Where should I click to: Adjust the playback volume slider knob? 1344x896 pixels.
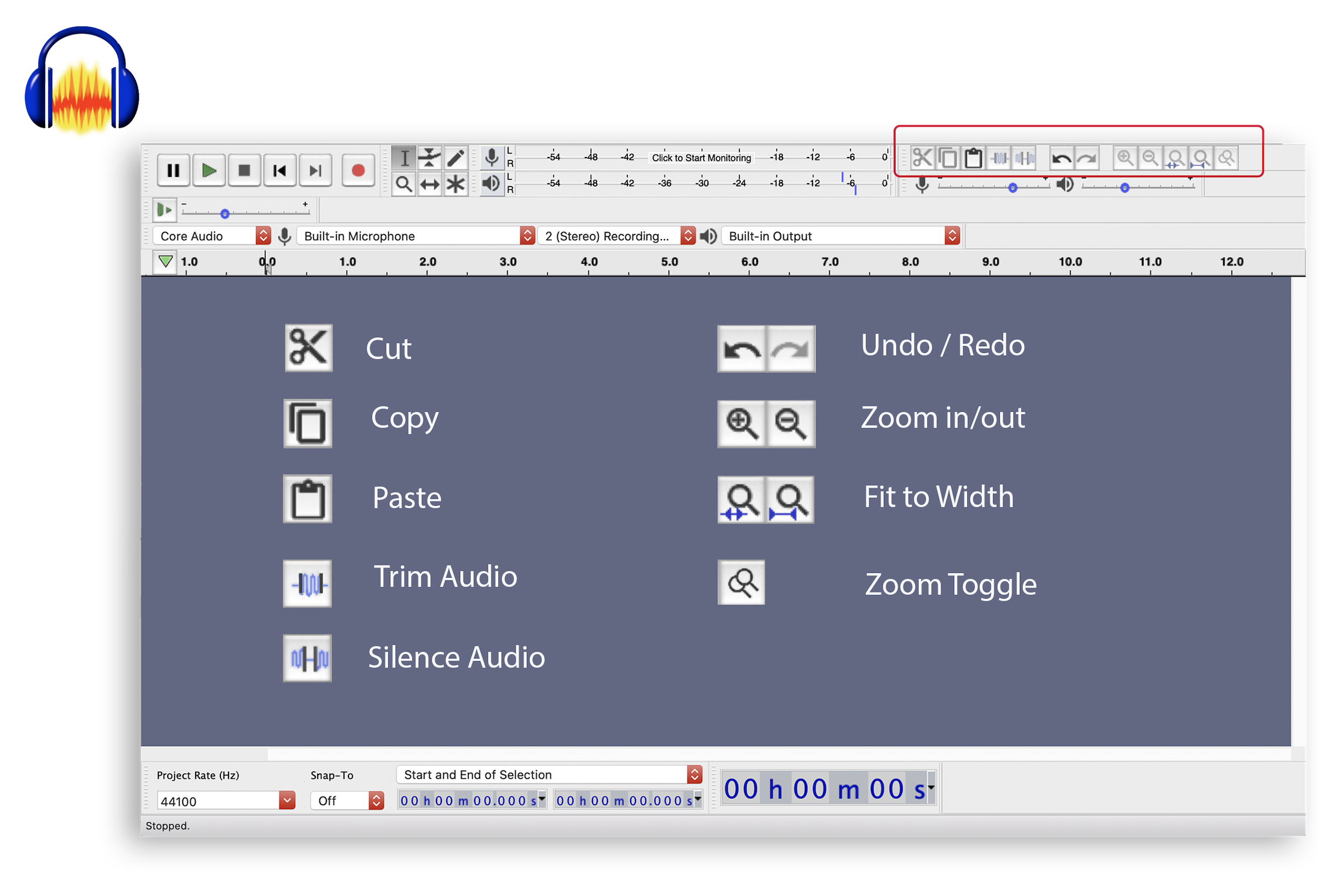[x=1125, y=188]
